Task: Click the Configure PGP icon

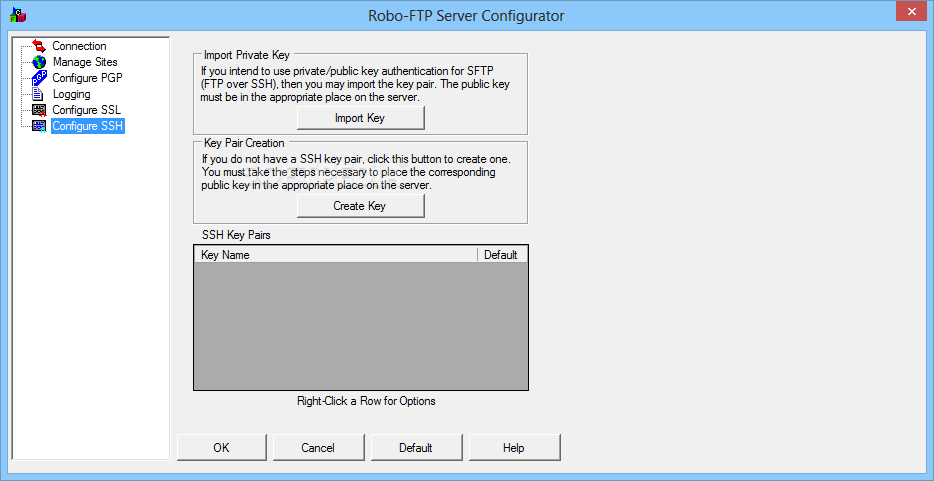Action: coord(39,78)
